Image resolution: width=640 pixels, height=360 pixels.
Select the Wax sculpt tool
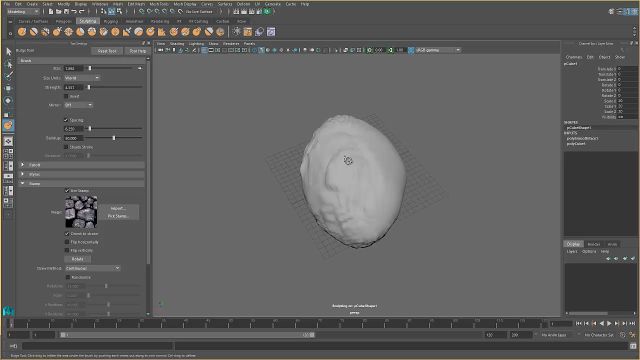[139, 32]
